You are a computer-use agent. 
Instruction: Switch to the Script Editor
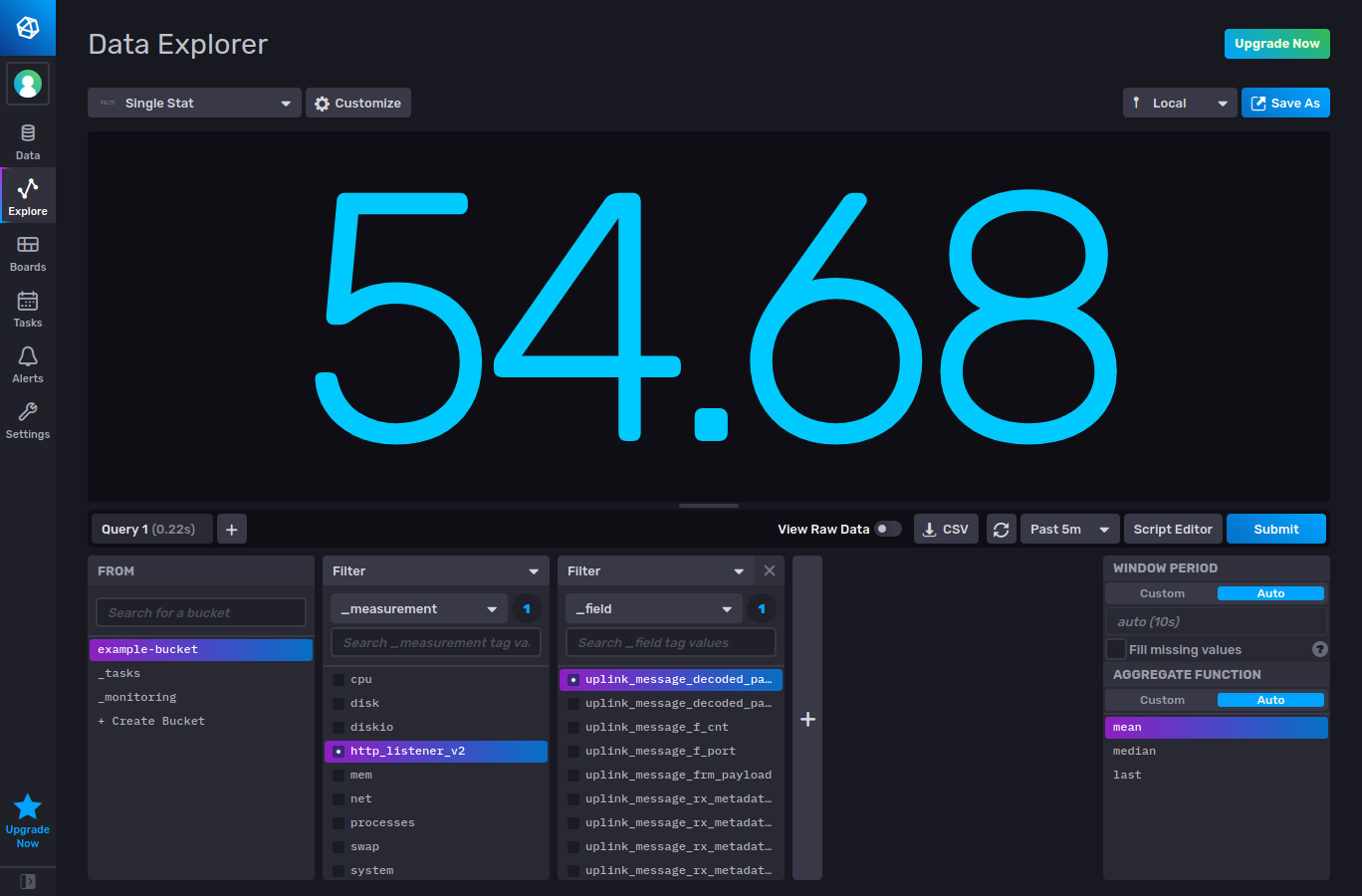pyautogui.click(x=1172, y=529)
